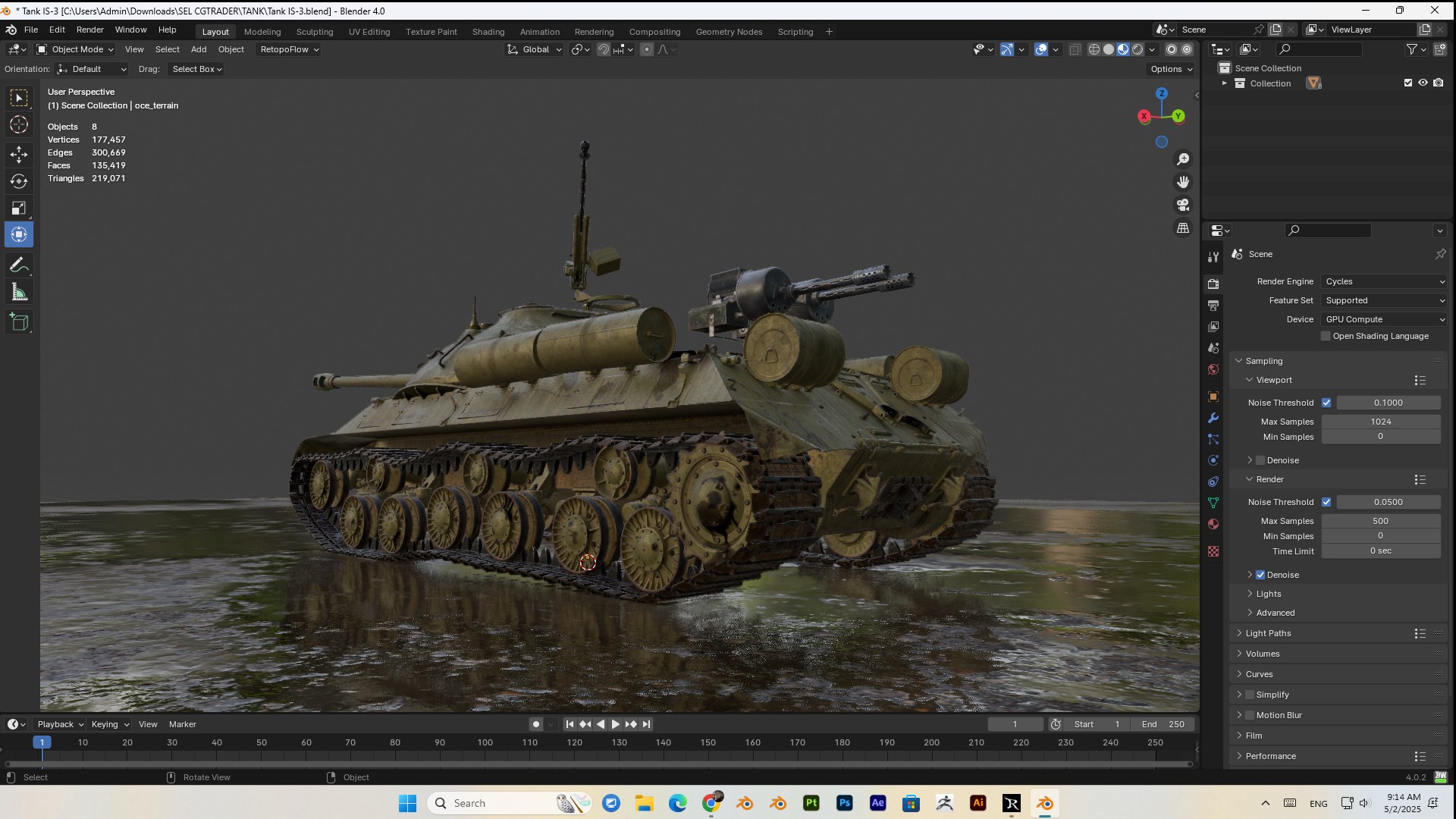Switch to wireframe viewport shading
Viewport: 1456px width, 819px height.
(1094, 49)
